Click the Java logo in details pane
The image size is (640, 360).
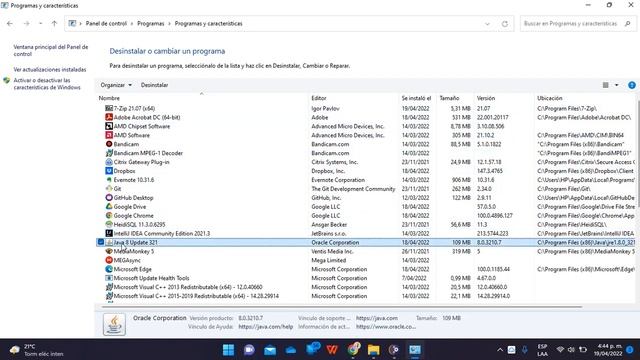point(114,324)
